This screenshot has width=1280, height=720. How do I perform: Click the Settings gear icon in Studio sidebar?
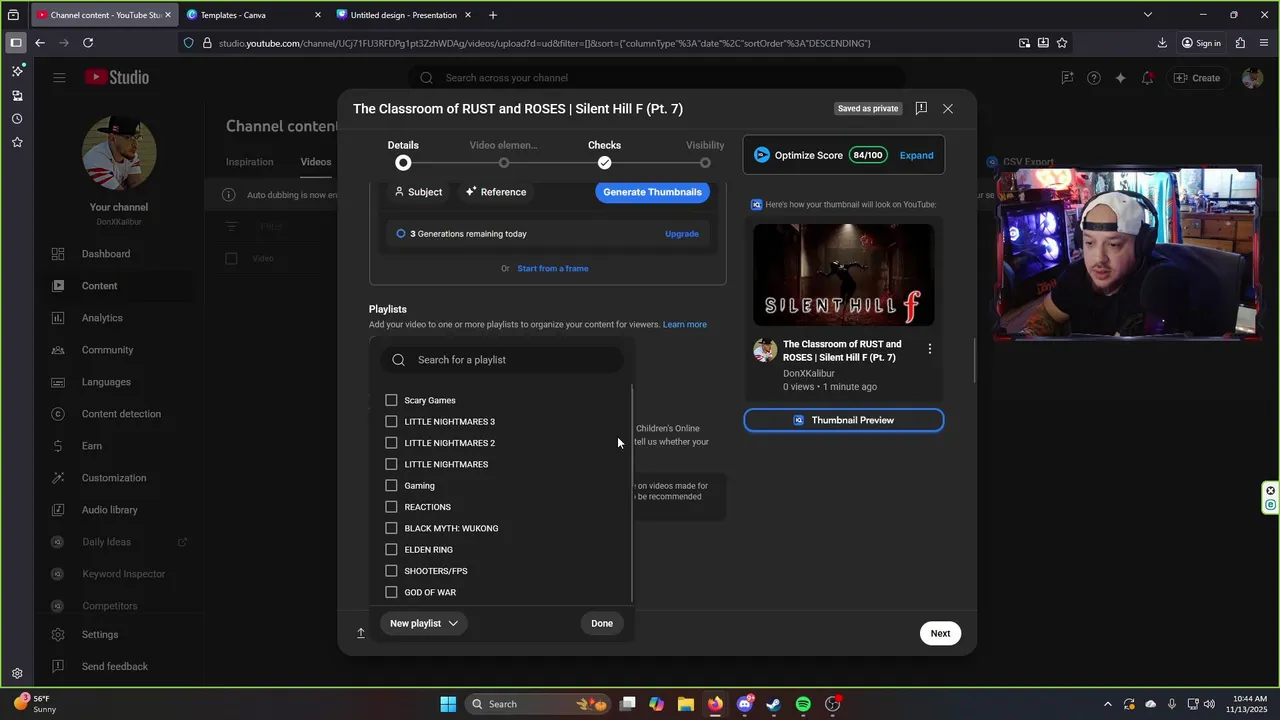(58, 634)
